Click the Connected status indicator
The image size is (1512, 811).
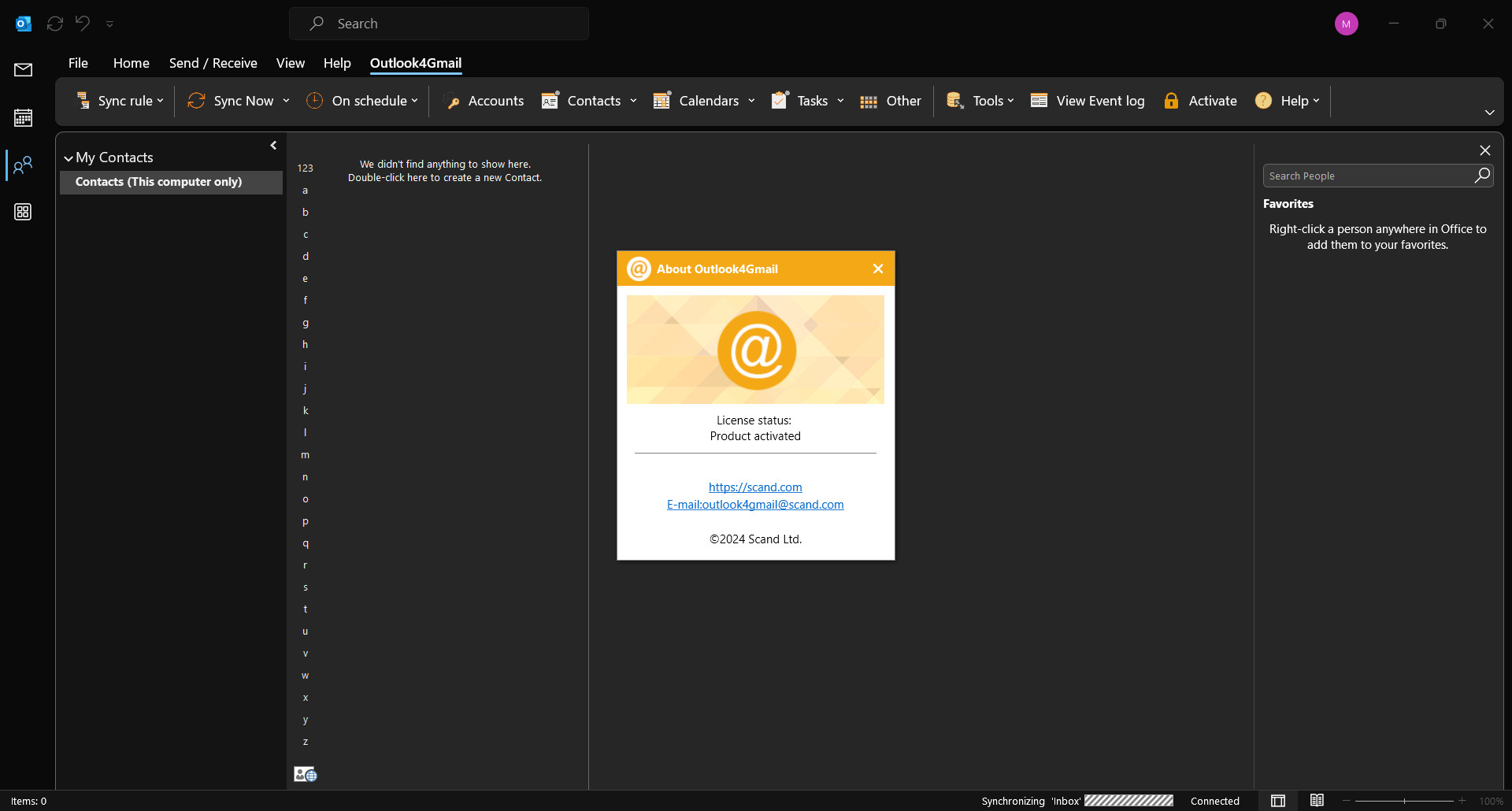point(1214,801)
